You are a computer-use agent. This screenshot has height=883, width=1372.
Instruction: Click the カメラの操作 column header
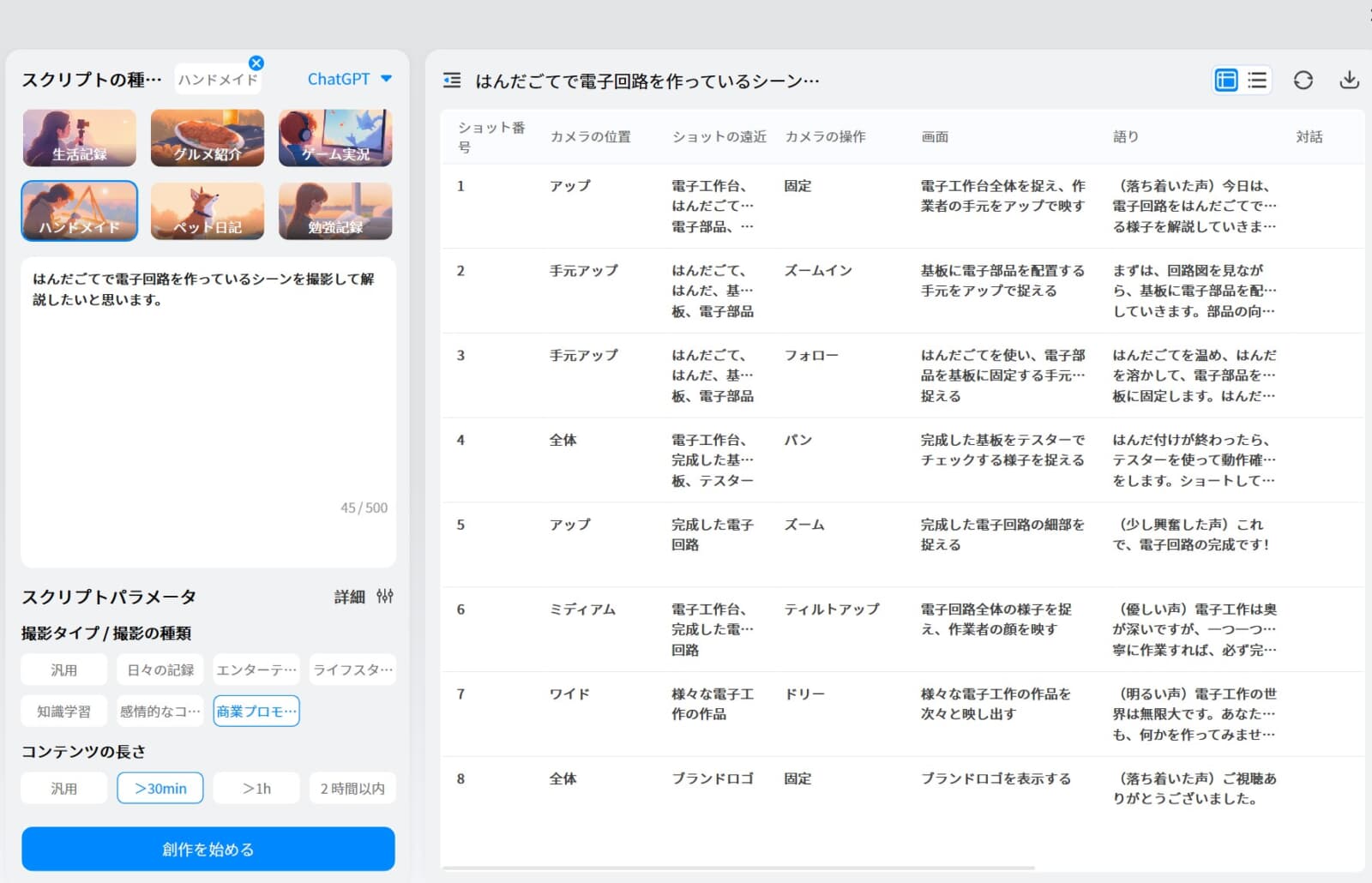coord(825,137)
